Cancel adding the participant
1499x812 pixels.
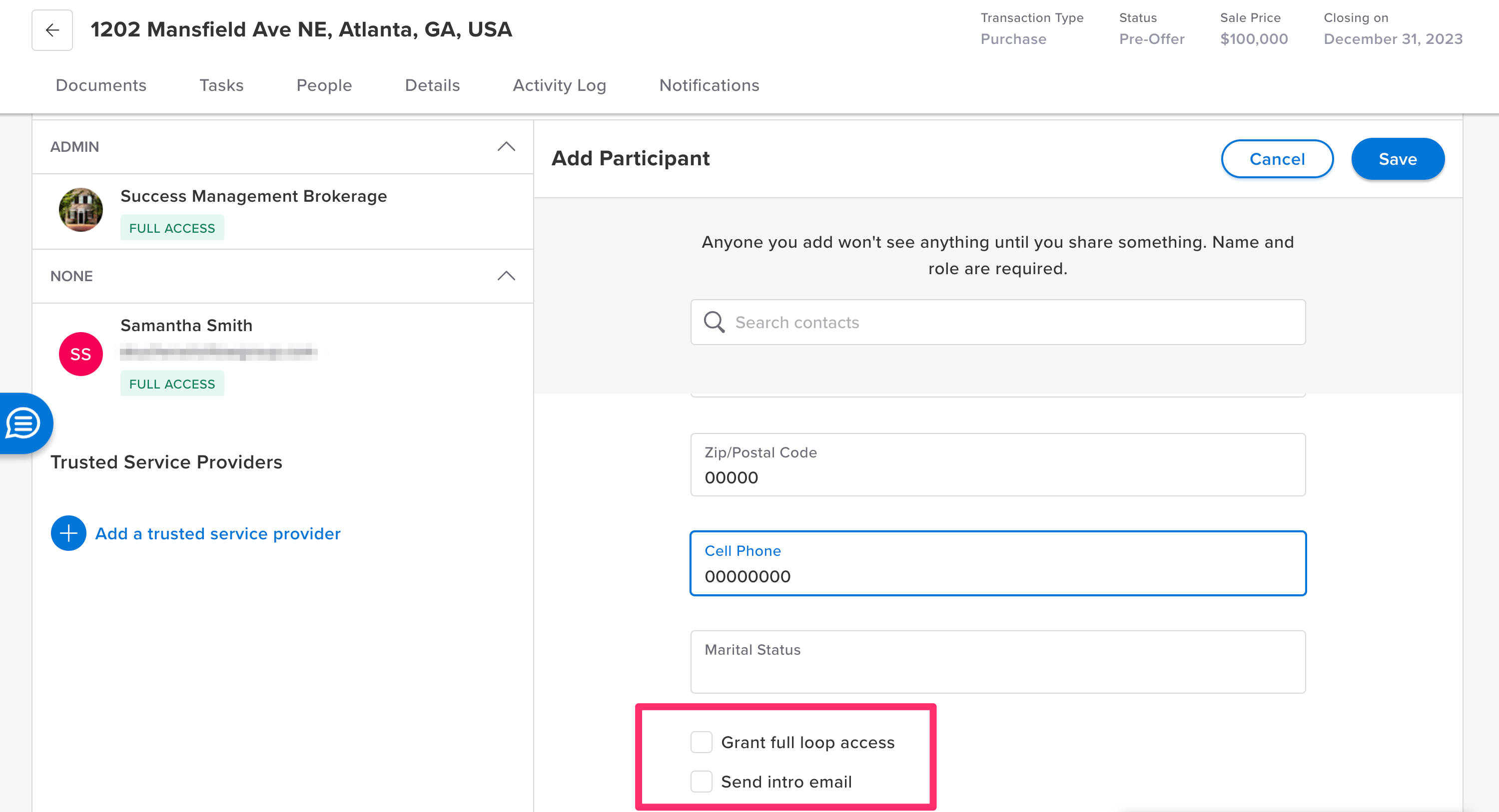(x=1277, y=159)
